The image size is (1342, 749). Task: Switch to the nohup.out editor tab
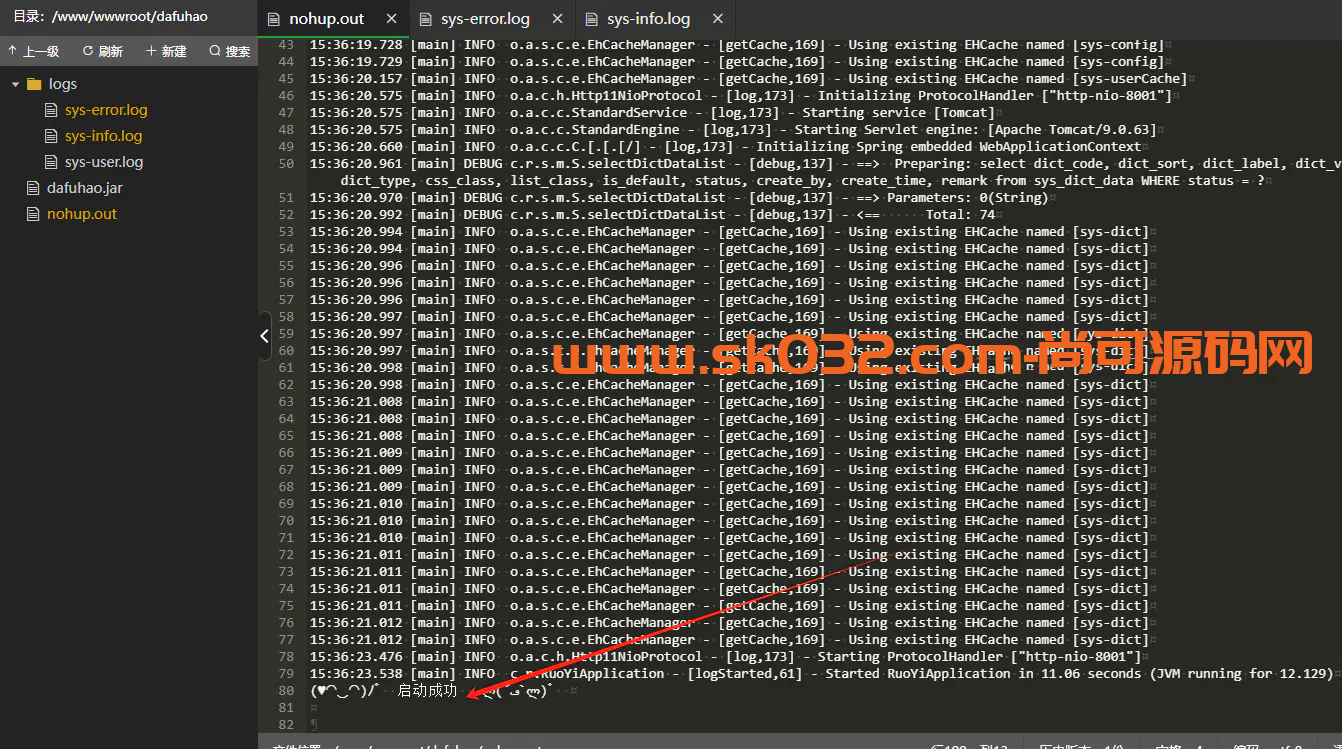pos(326,19)
